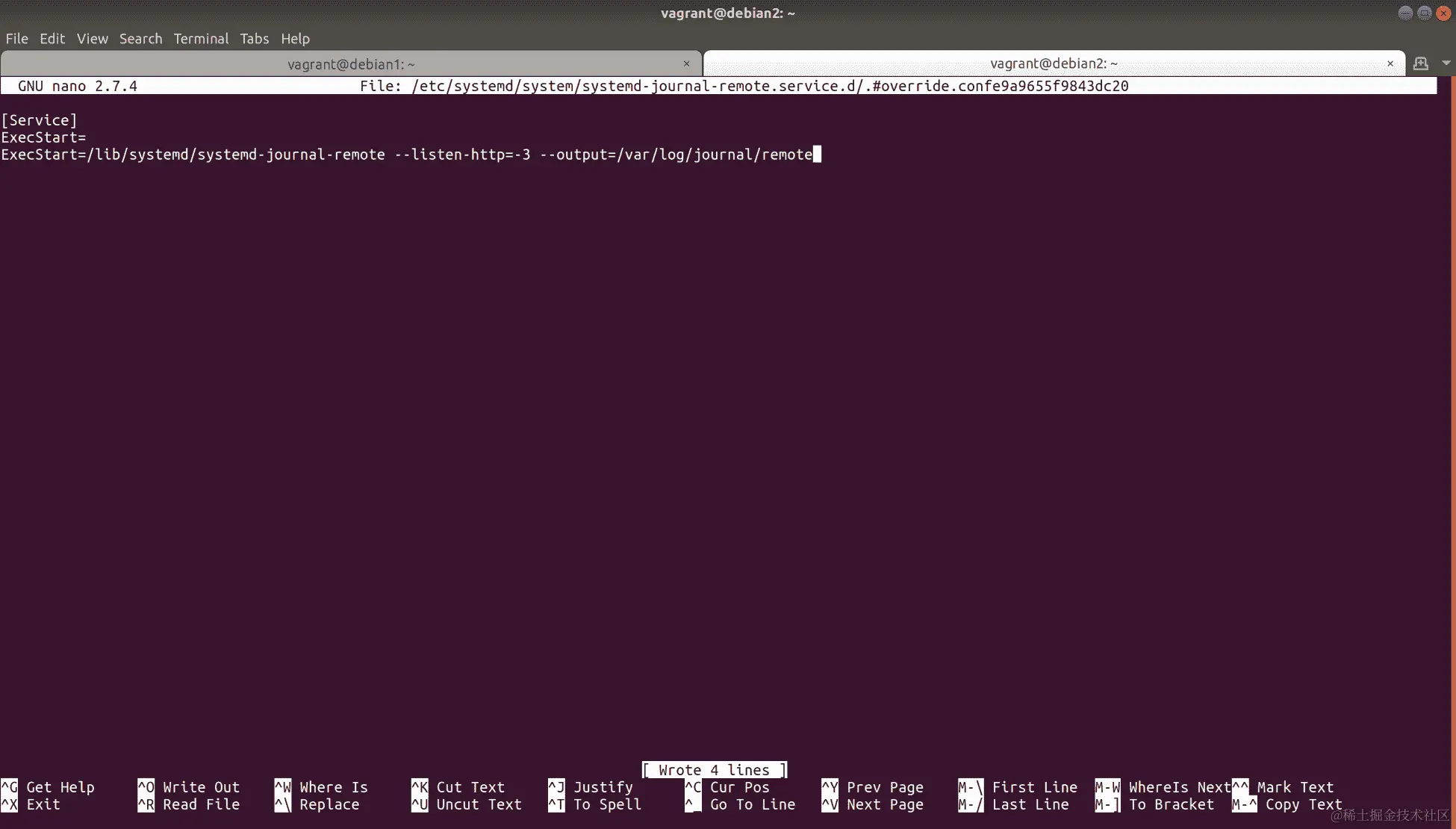The height and width of the screenshot is (829, 1456).
Task: Close the vagrant@debian2 tab
Action: click(1390, 63)
